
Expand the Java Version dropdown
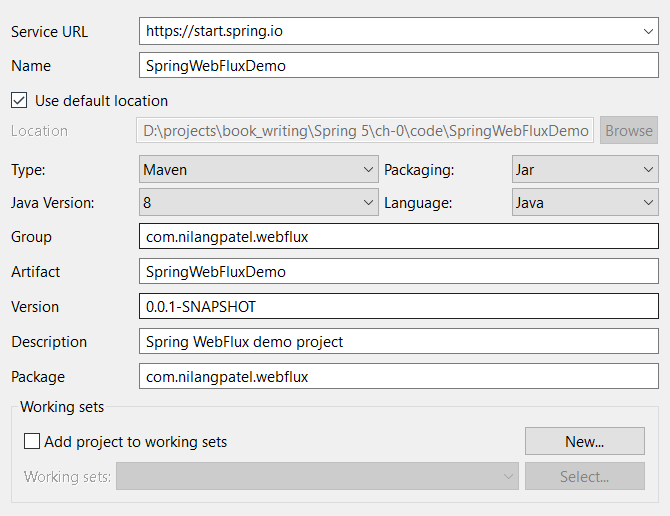click(x=258, y=203)
